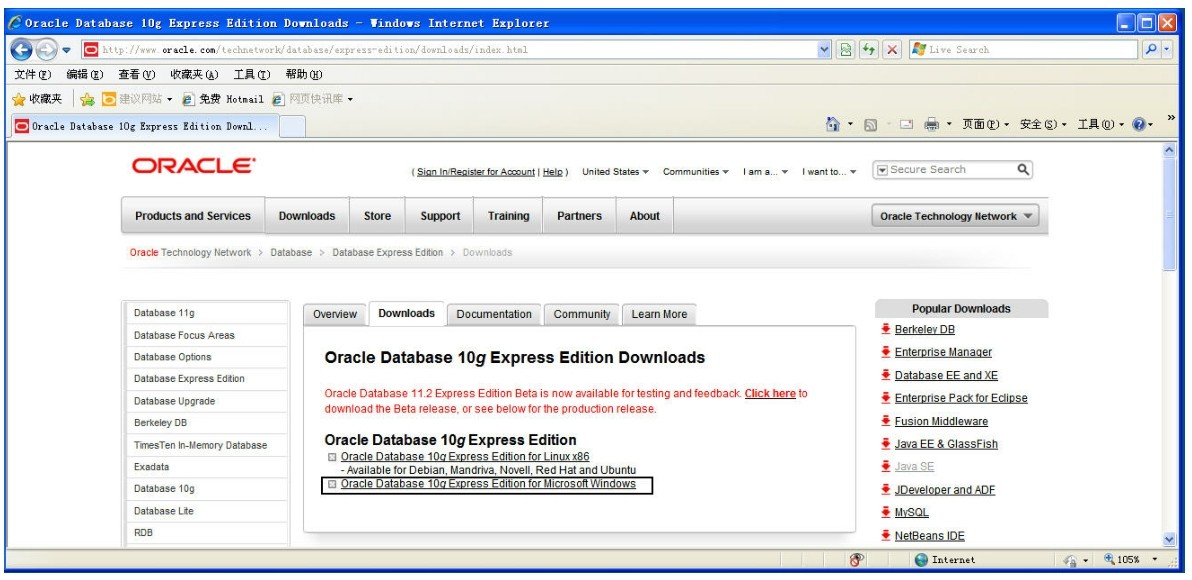Viewport: 1192px width, 580px height.
Task: Click the Print icon in command bar
Action: pos(931,125)
